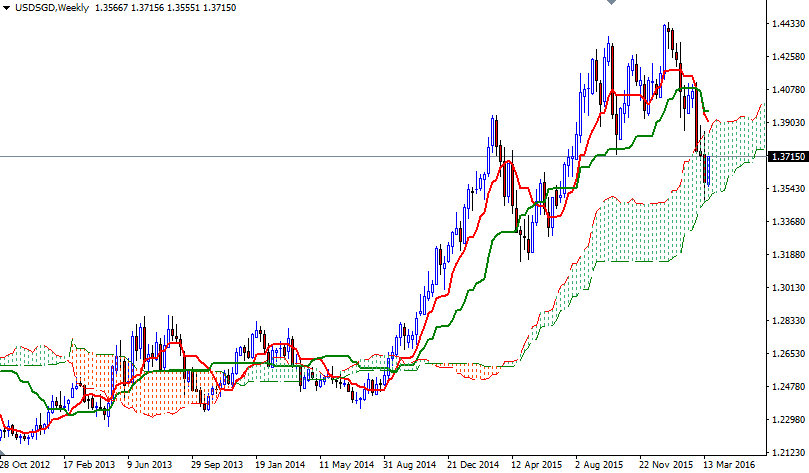Click the date label 12 Apr 2015
This screenshot has height=473, width=809.
tap(537, 465)
